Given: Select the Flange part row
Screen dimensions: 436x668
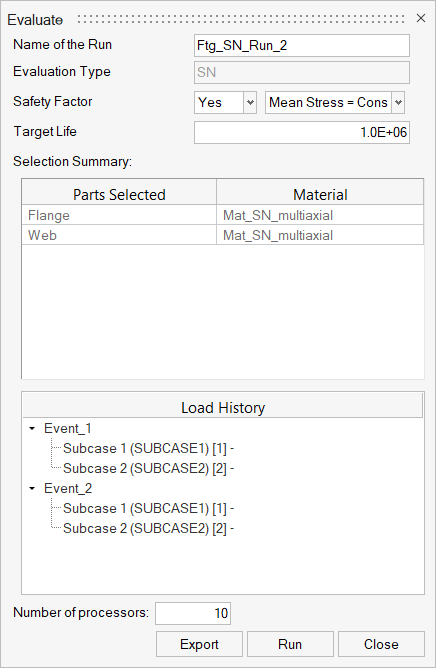Looking at the screenshot, I should click(x=222, y=215).
